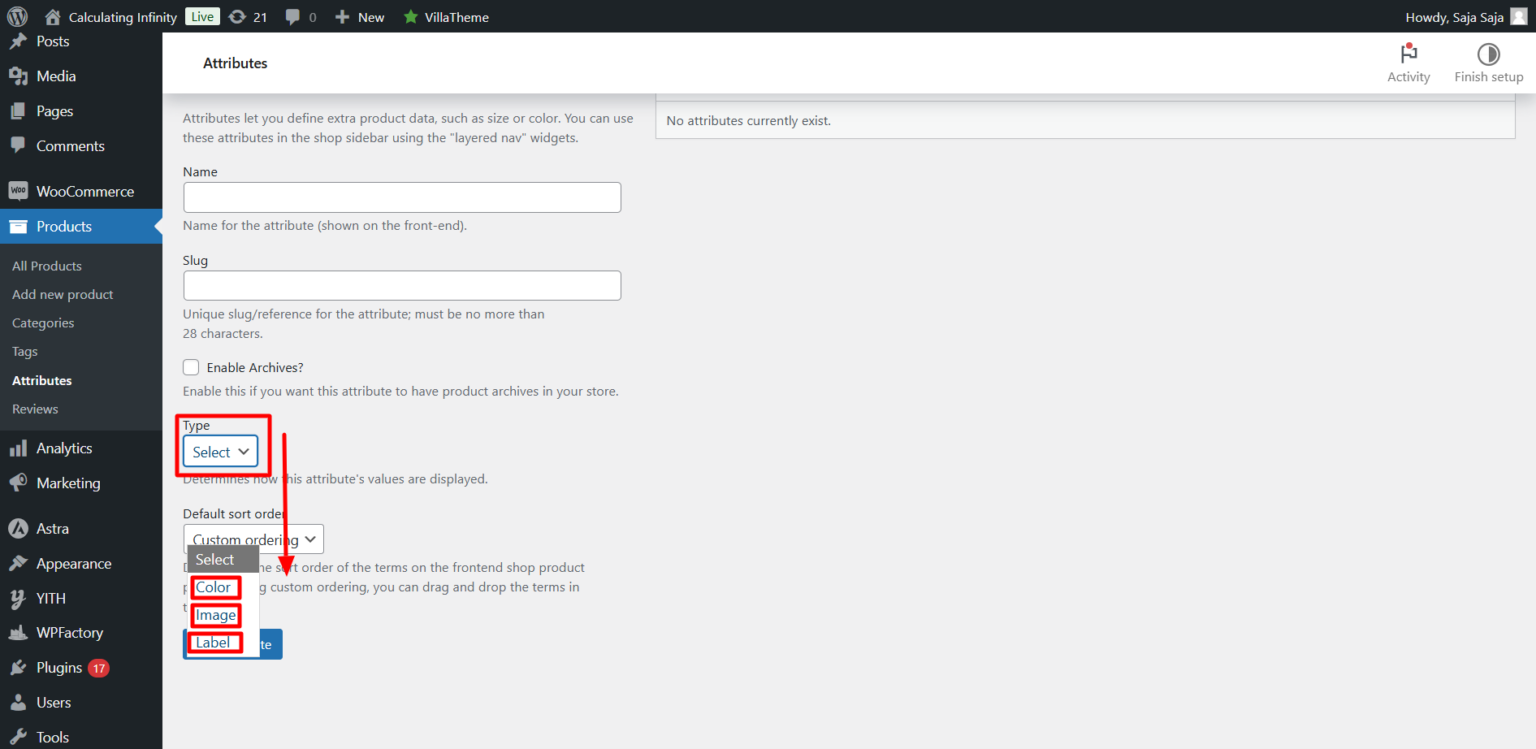Screen dimensions: 1536x749
Task: Click the user avatar next to Howdy
Action: [x=1518, y=17]
